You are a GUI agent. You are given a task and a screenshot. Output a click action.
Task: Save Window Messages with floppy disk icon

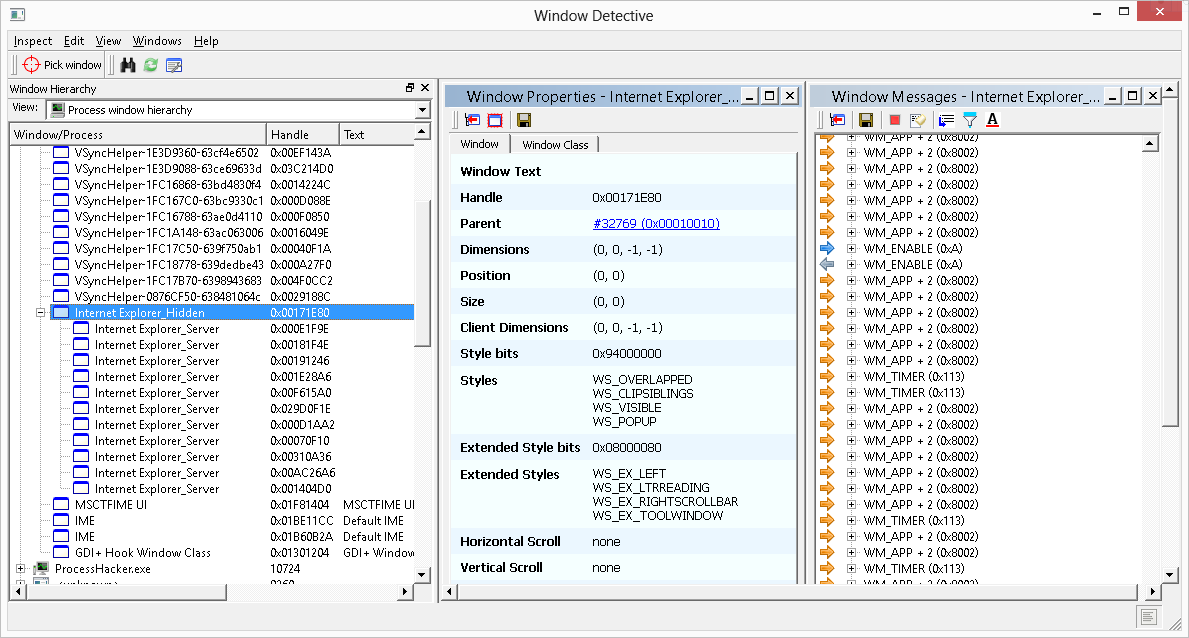866,120
